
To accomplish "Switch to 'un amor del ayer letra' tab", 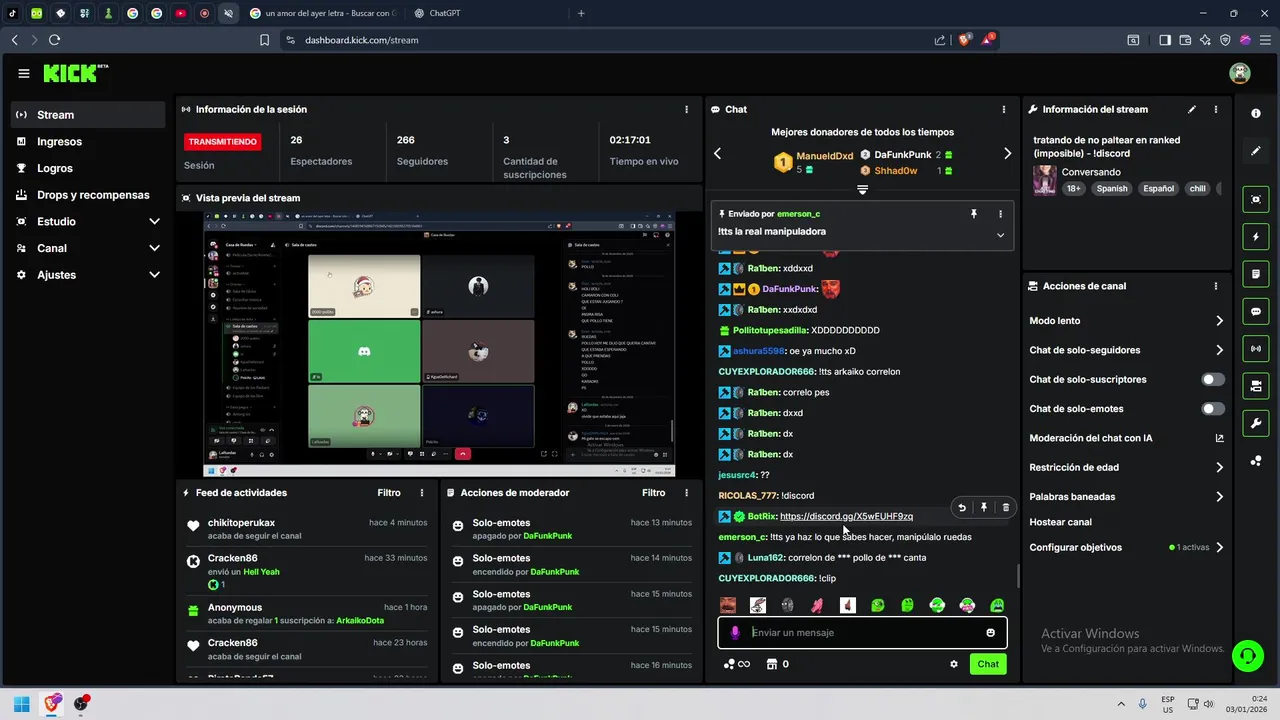I will 322,13.
